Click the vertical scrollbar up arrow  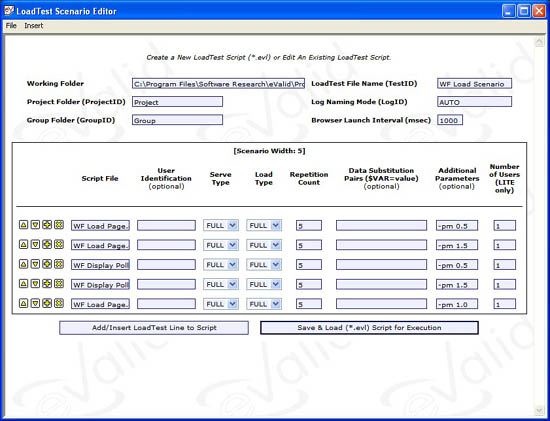pyautogui.click(x=539, y=42)
